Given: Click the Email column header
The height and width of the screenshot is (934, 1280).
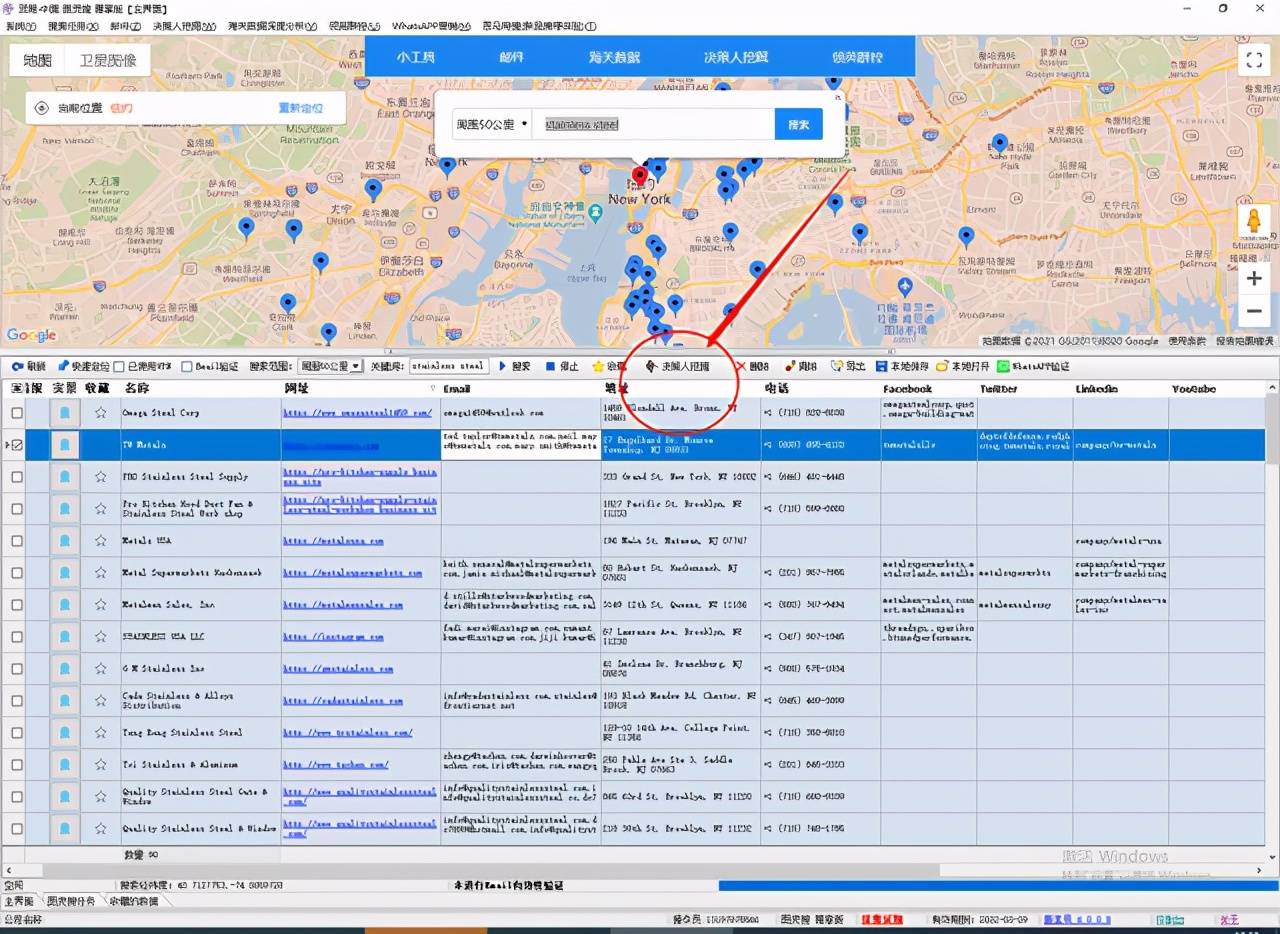Looking at the screenshot, I should pos(520,389).
